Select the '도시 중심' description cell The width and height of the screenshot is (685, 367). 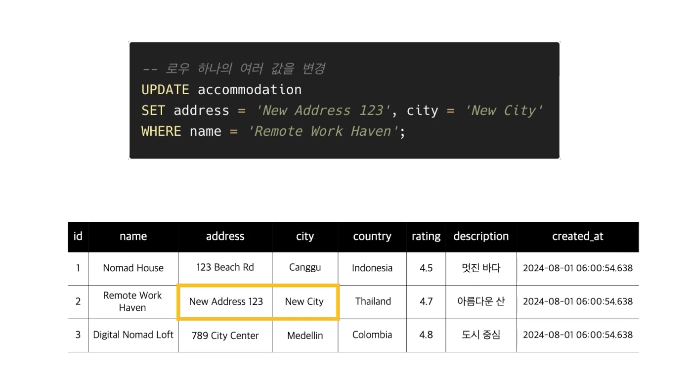(481, 335)
